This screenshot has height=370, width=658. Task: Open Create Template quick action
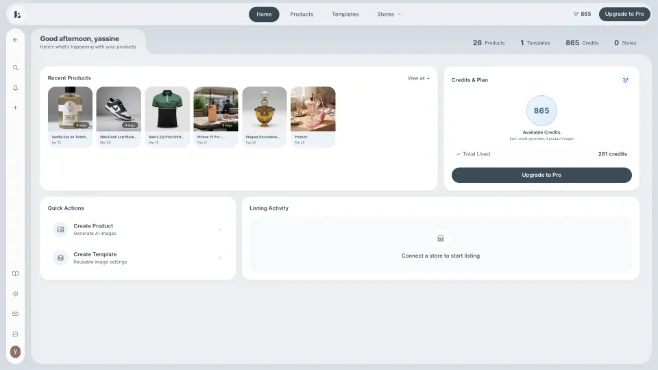(x=138, y=258)
